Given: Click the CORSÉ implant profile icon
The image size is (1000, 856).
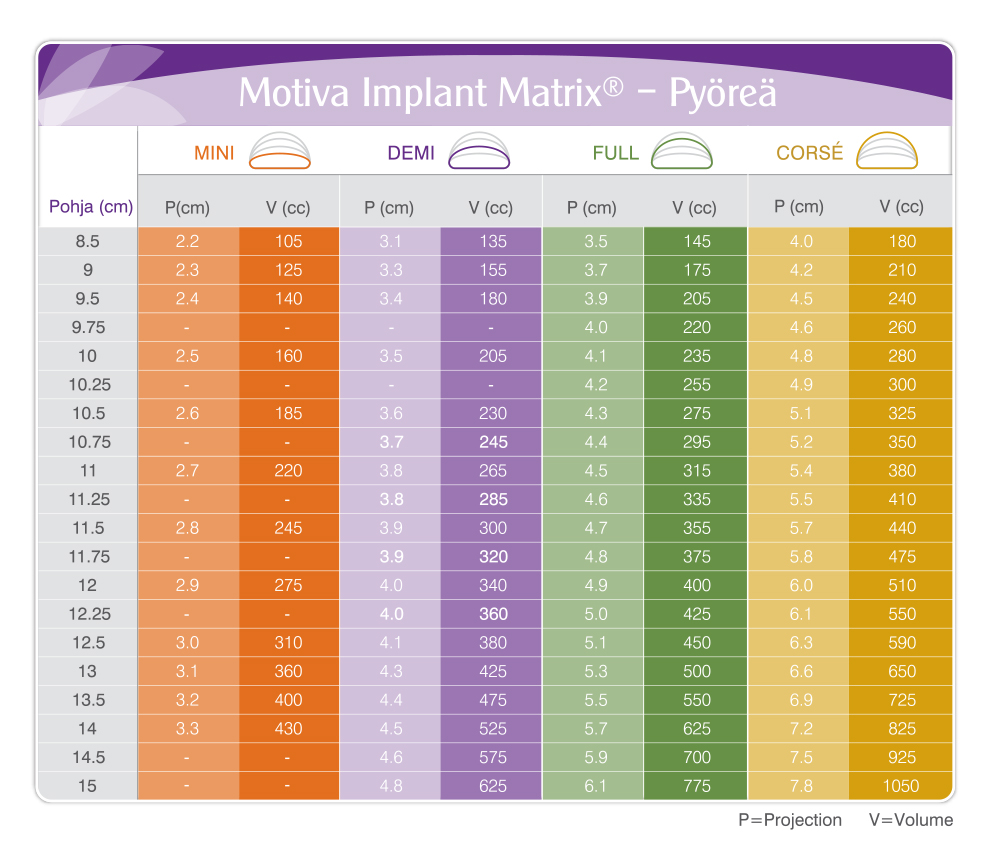Looking at the screenshot, I should click(887, 151).
